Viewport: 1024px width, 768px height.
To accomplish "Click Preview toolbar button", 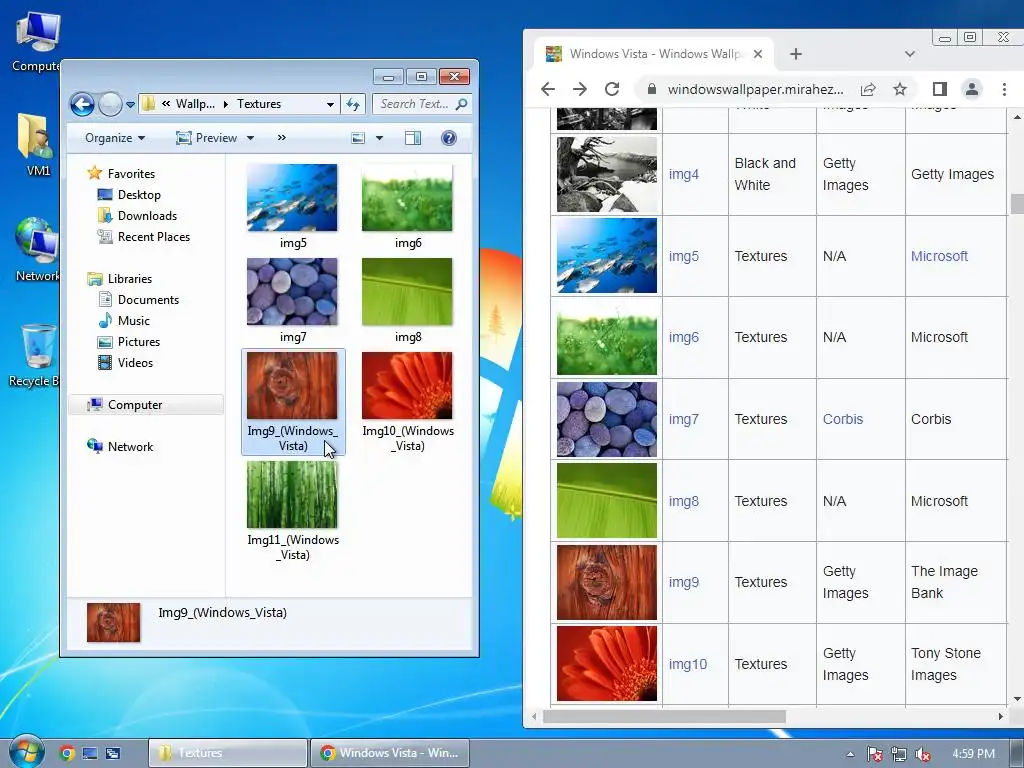I will [207, 138].
